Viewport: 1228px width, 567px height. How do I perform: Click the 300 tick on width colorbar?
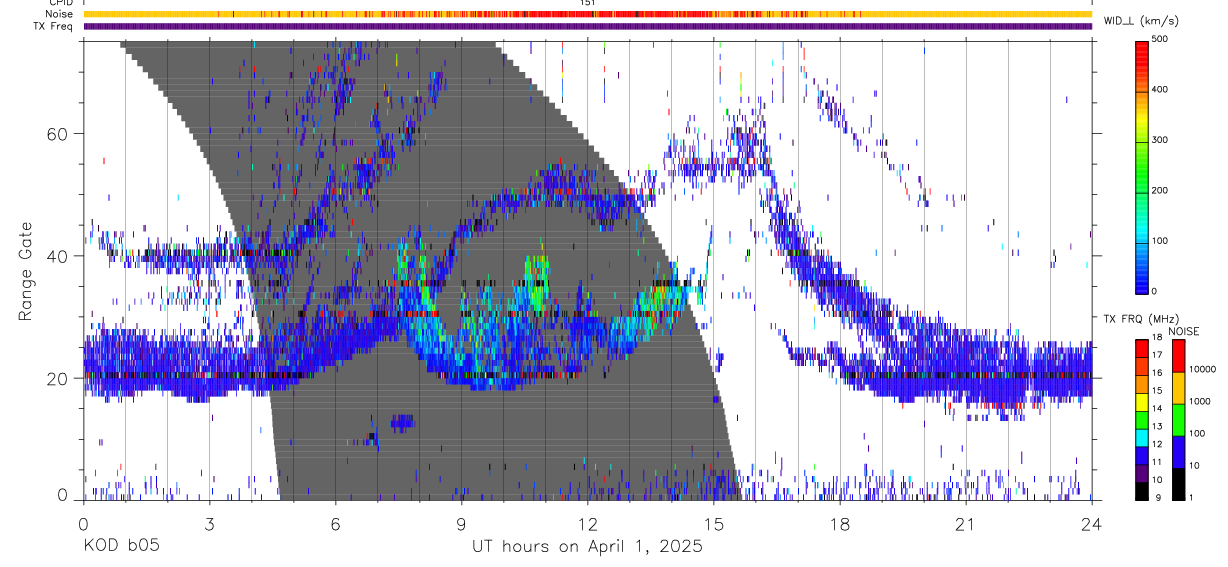click(x=1160, y=140)
